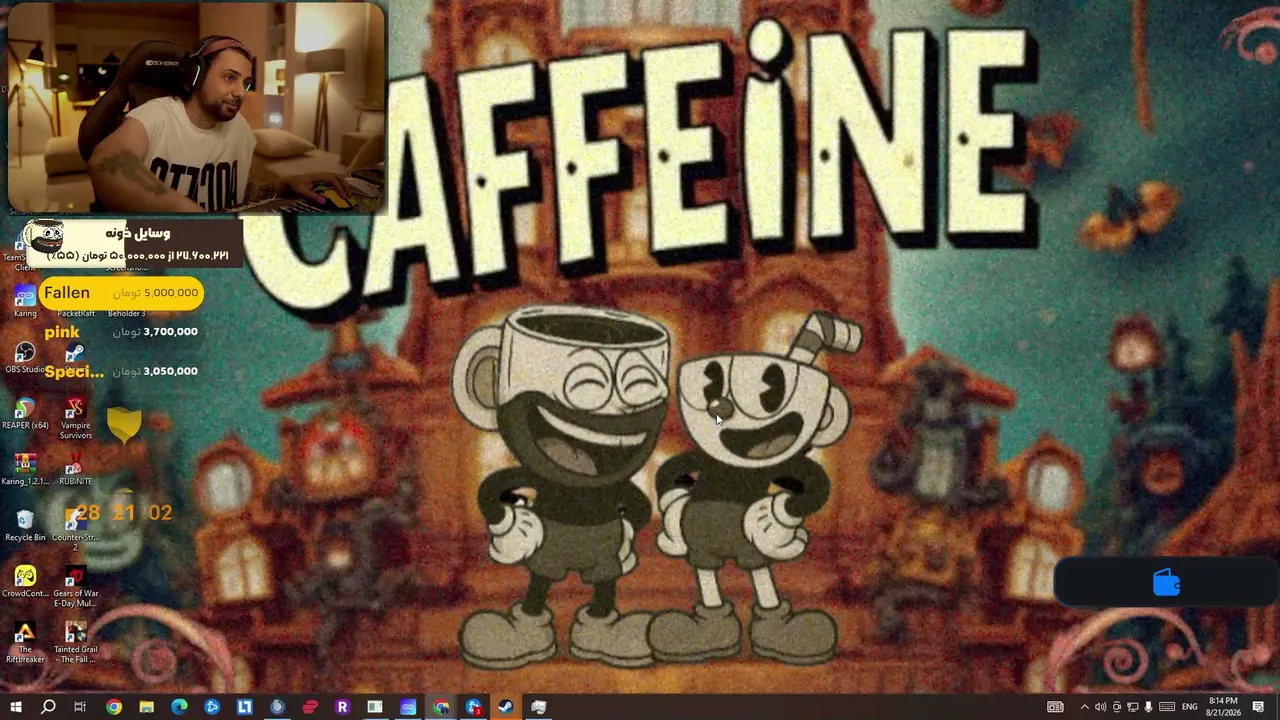
Task: Open the clock showing 8:14 PM
Action: pos(1225,707)
